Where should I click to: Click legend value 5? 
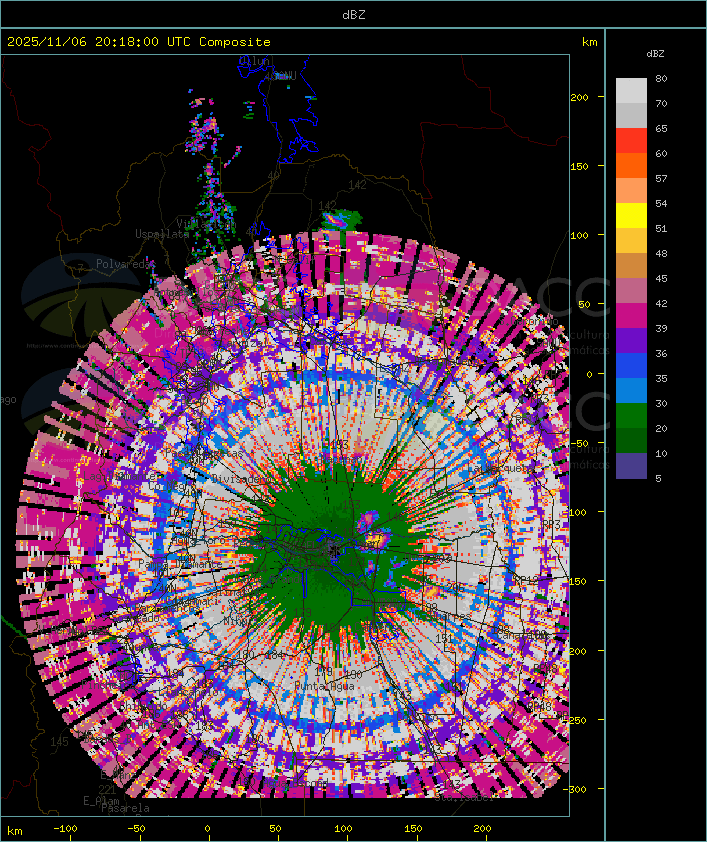click(x=659, y=478)
